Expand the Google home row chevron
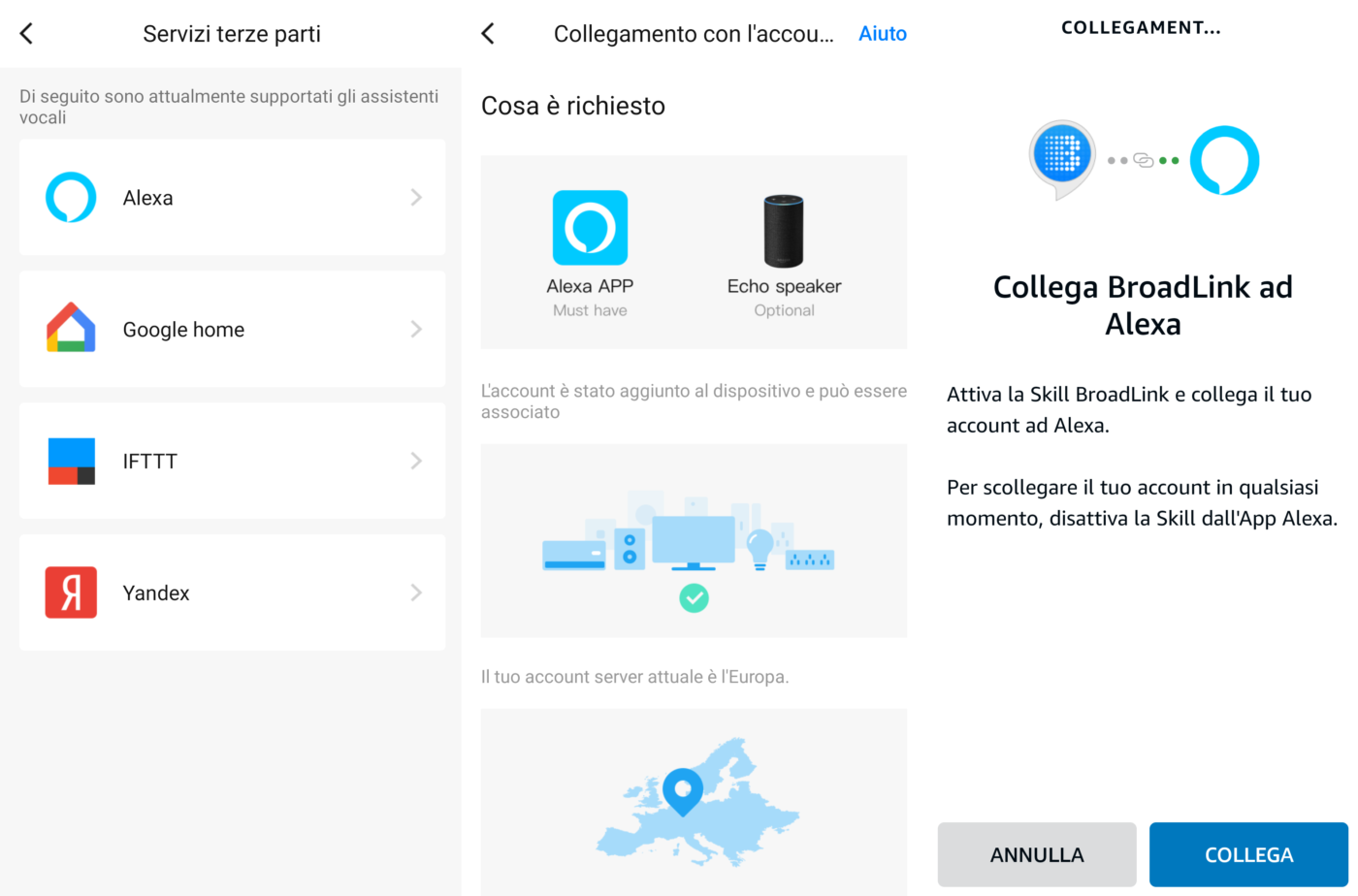The height and width of the screenshot is (896, 1358). 416,330
